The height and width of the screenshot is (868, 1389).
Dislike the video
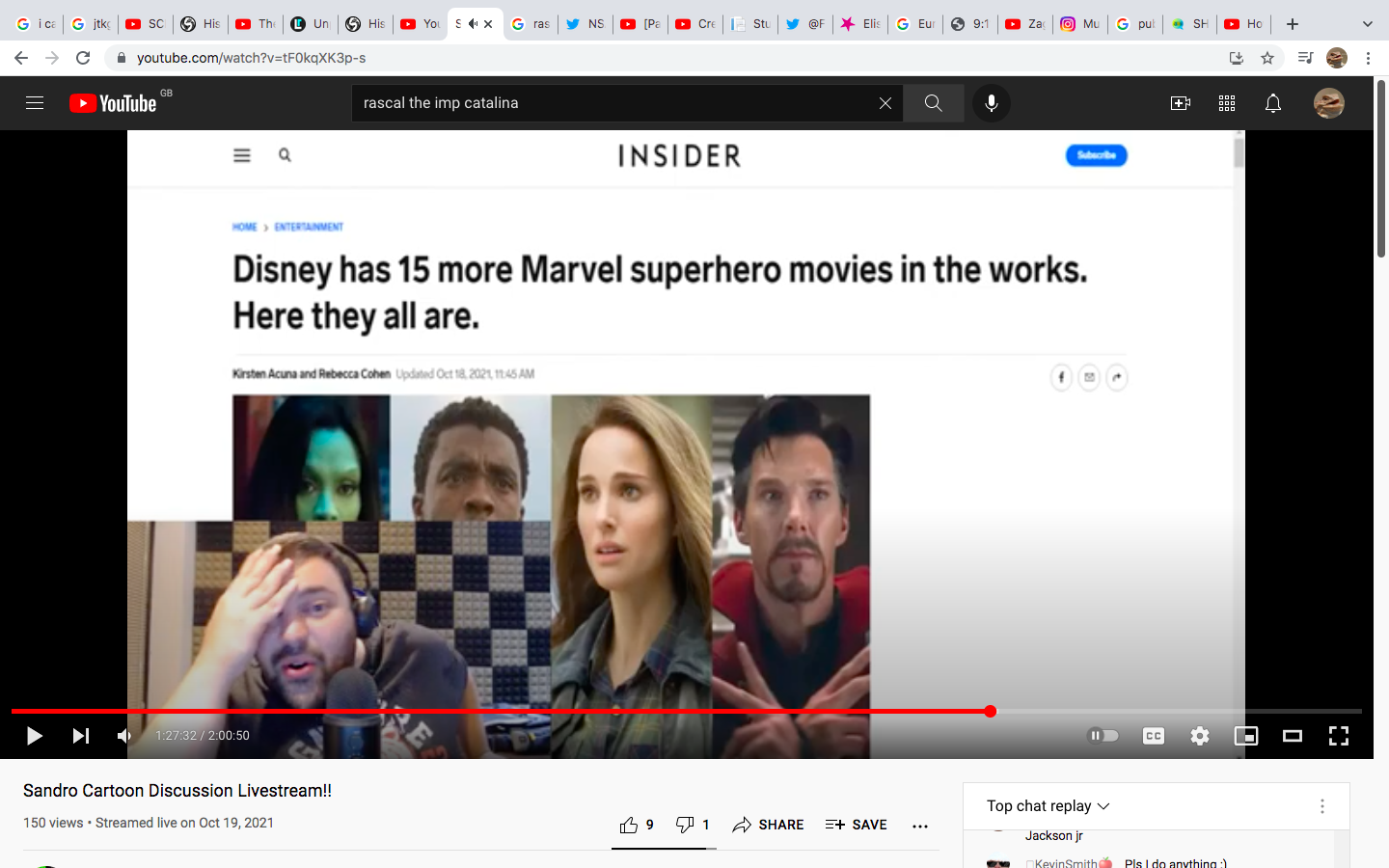[693, 825]
